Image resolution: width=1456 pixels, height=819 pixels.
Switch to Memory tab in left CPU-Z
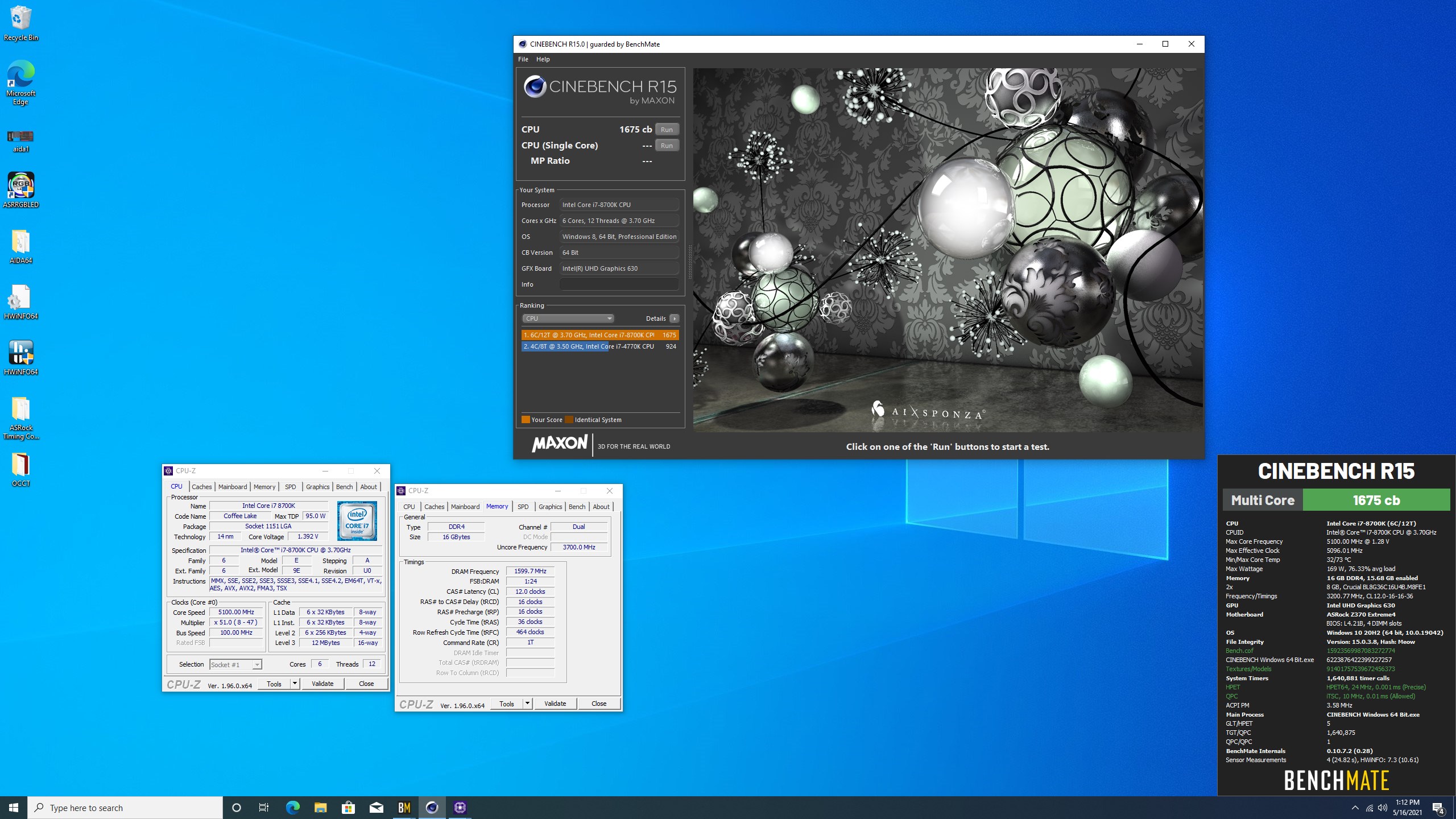pos(264,487)
